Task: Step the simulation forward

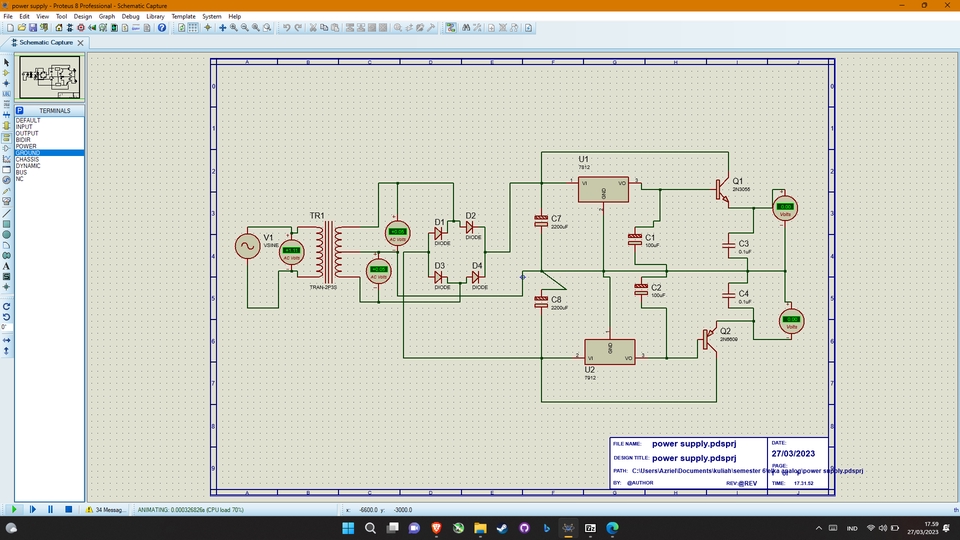Action: [32, 509]
